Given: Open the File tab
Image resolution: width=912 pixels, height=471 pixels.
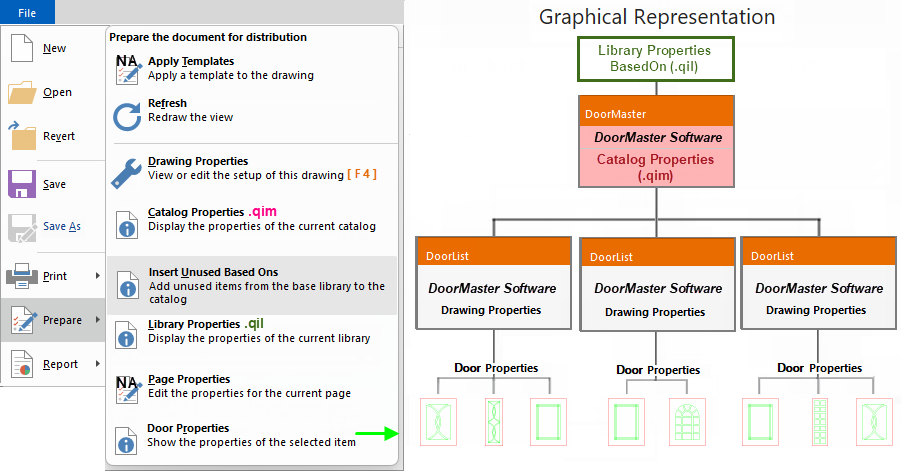Looking at the screenshot, I should pos(27,12).
